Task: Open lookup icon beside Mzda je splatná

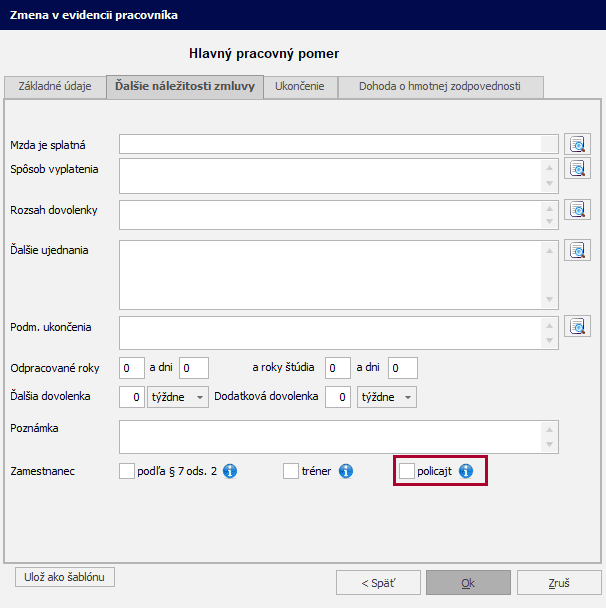Action: 577,145
